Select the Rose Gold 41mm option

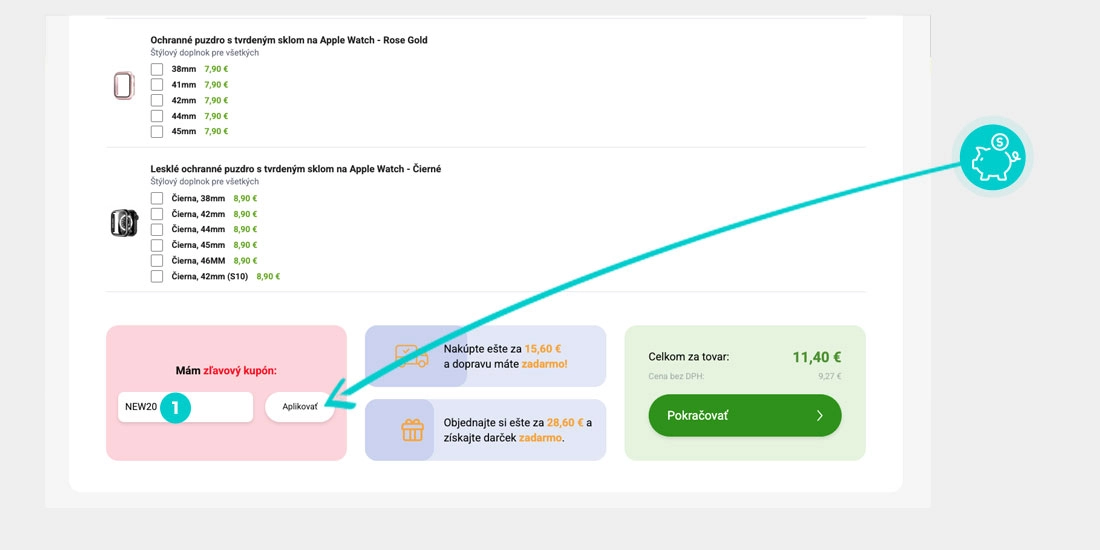coord(157,85)
